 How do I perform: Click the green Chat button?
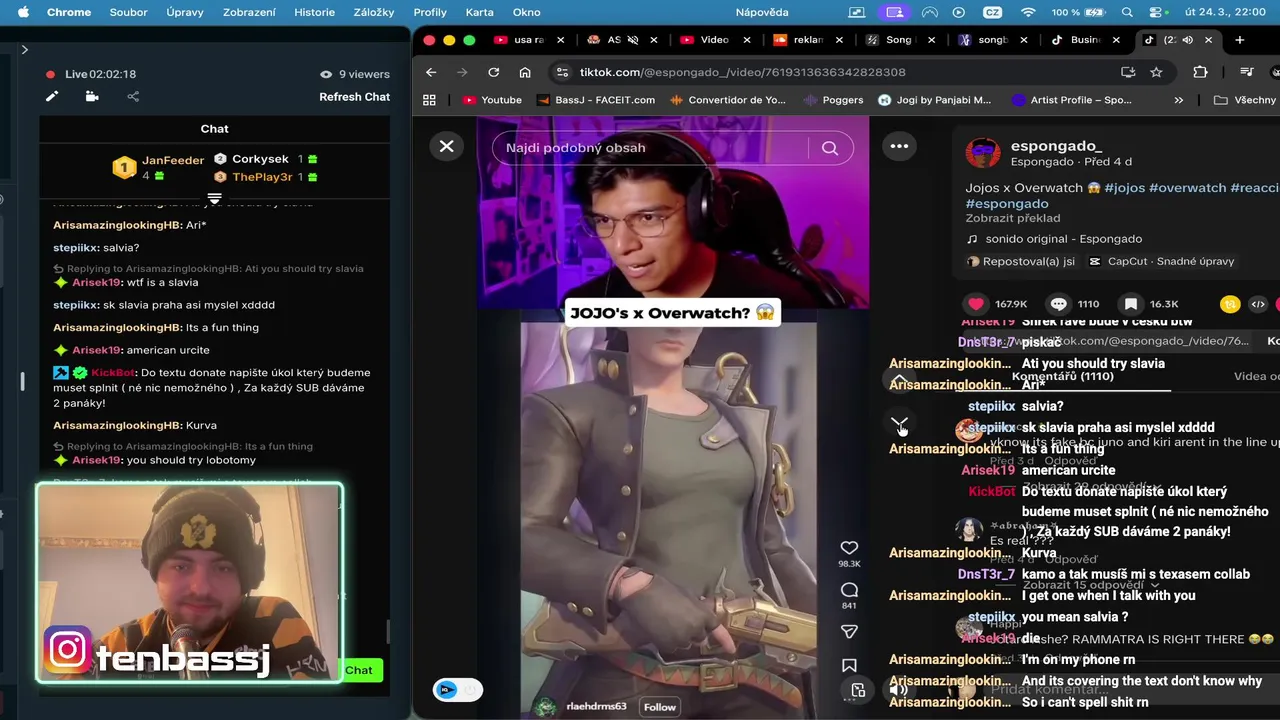pos(359,670)
